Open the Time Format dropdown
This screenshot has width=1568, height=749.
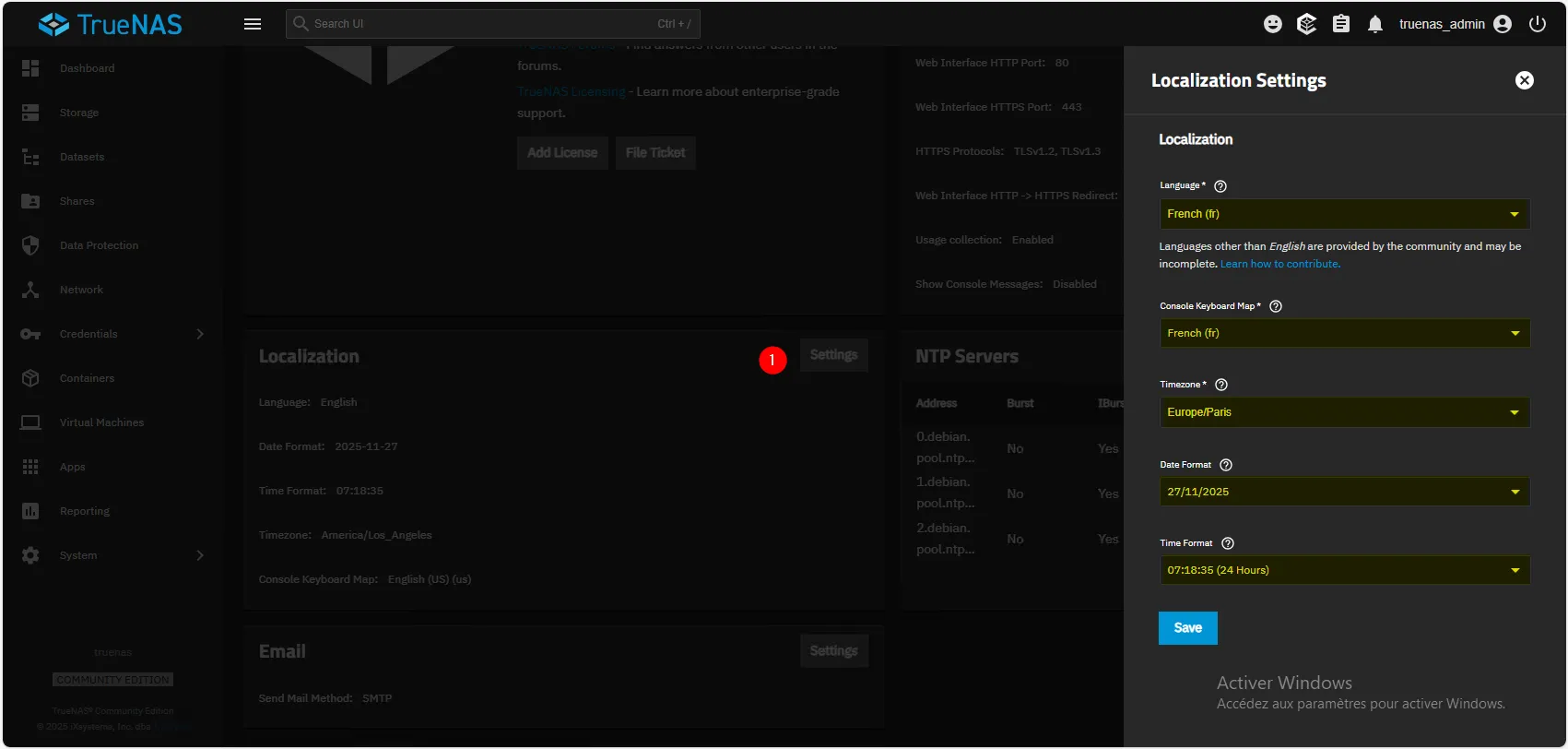(x=1343, y=570)
